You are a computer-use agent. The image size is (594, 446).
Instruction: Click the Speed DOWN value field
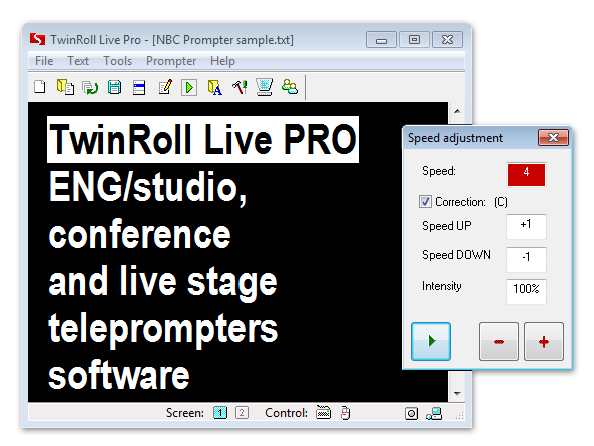526,259
